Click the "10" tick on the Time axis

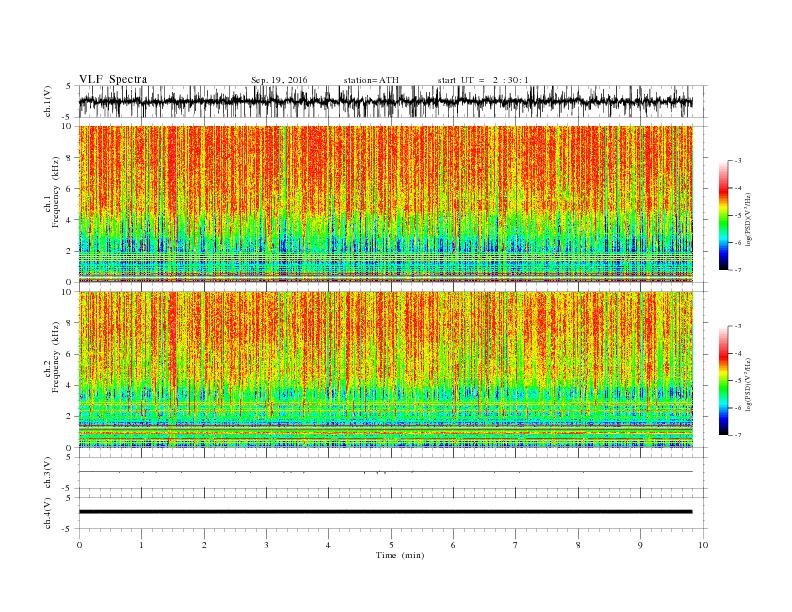(x=703, y=545)
